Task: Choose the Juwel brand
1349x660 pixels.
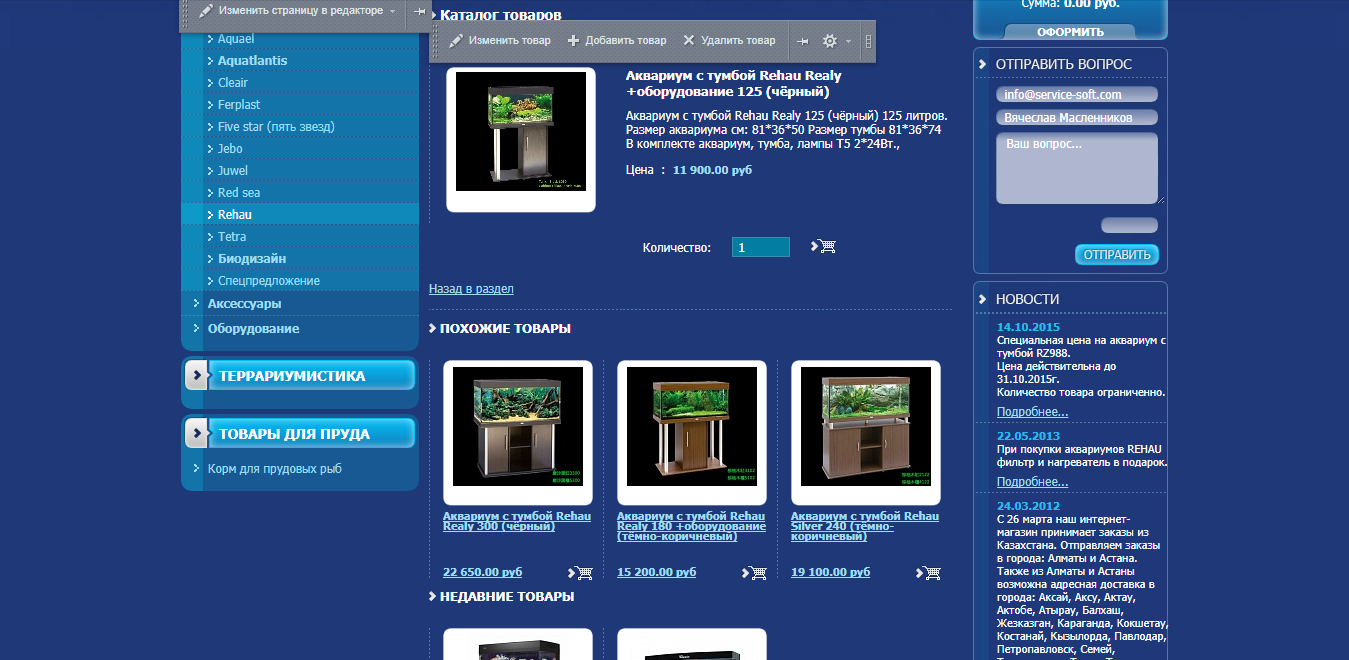Action: (x=233, y=171)
